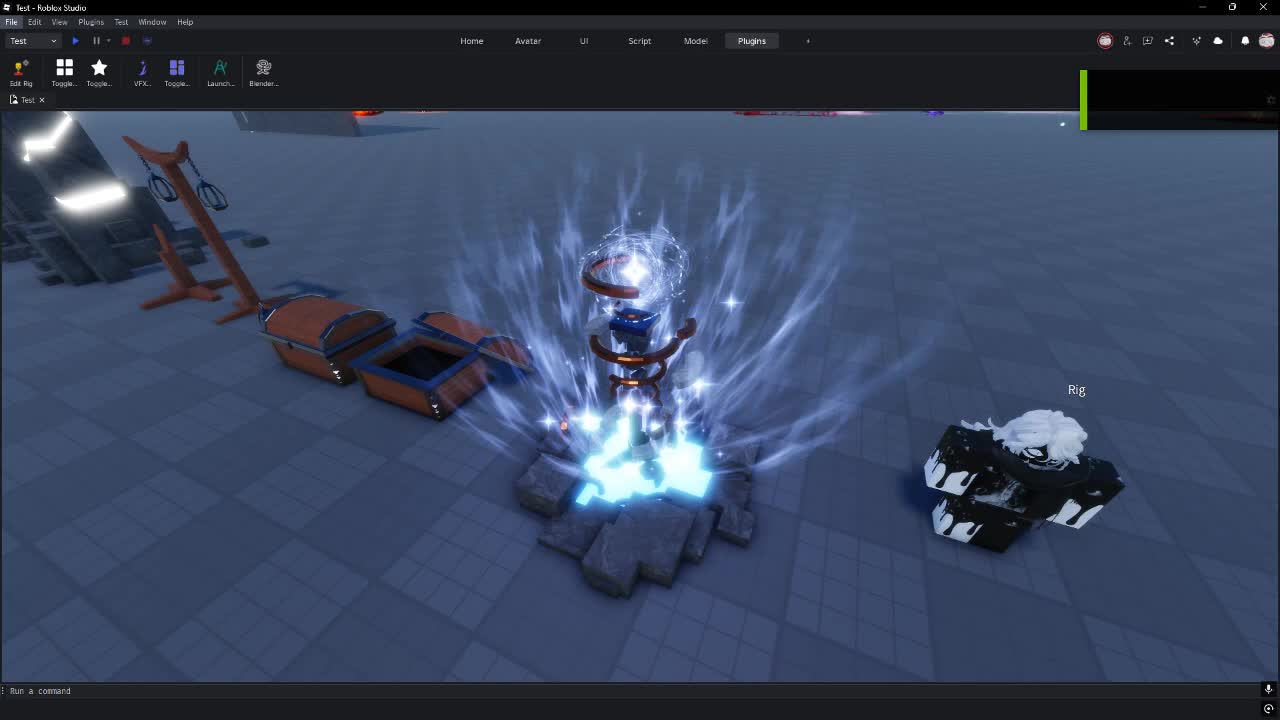Viewport: 1280px width, 720px height.
Task: Open the Edit Rig plugin
Action: [20, 73]
